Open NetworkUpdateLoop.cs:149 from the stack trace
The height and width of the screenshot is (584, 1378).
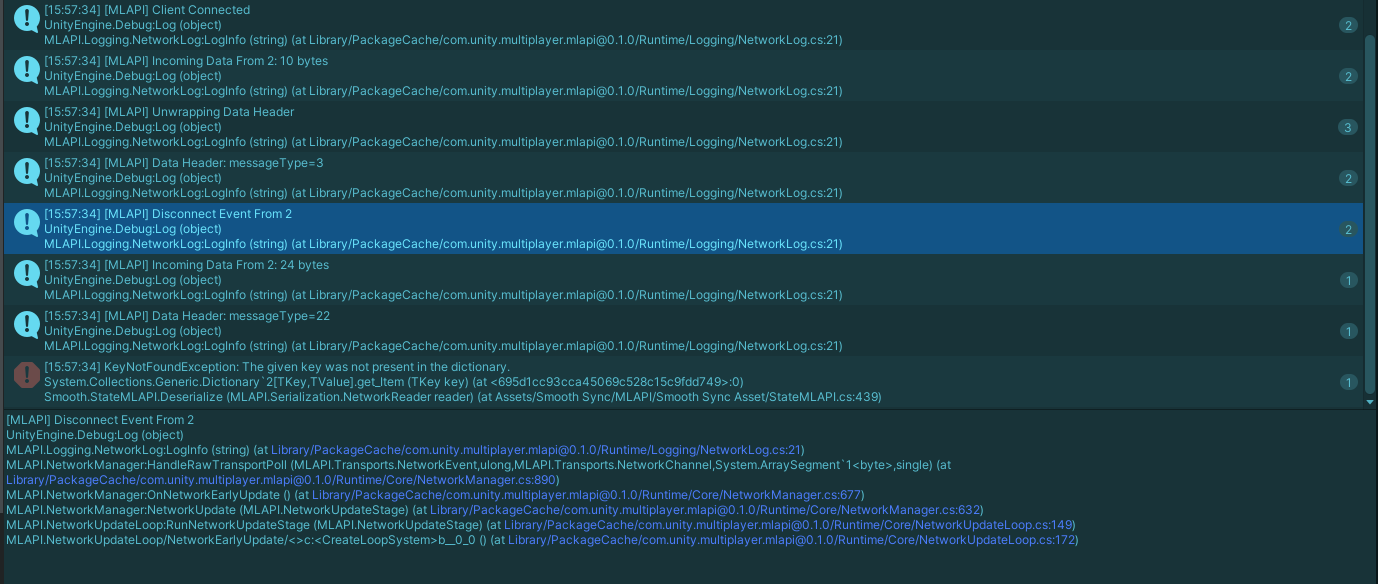[790, 524]
